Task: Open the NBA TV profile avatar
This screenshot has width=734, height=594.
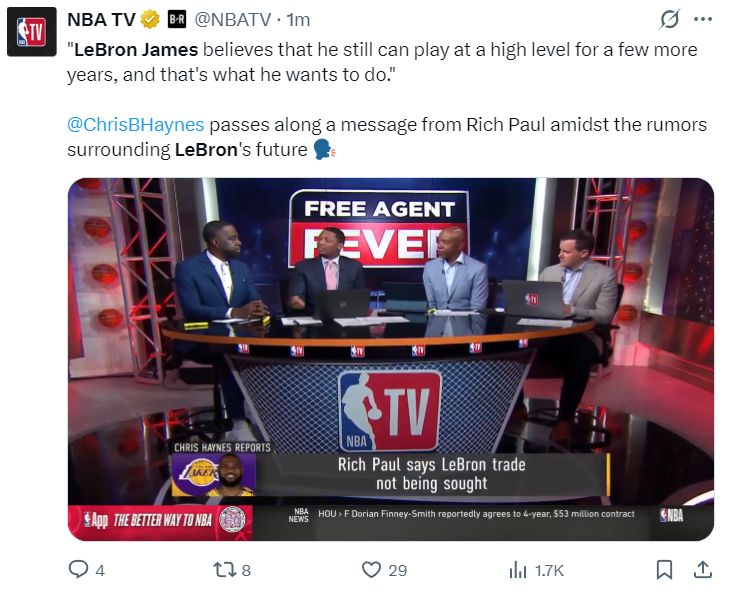Action: tap(32, 32)
